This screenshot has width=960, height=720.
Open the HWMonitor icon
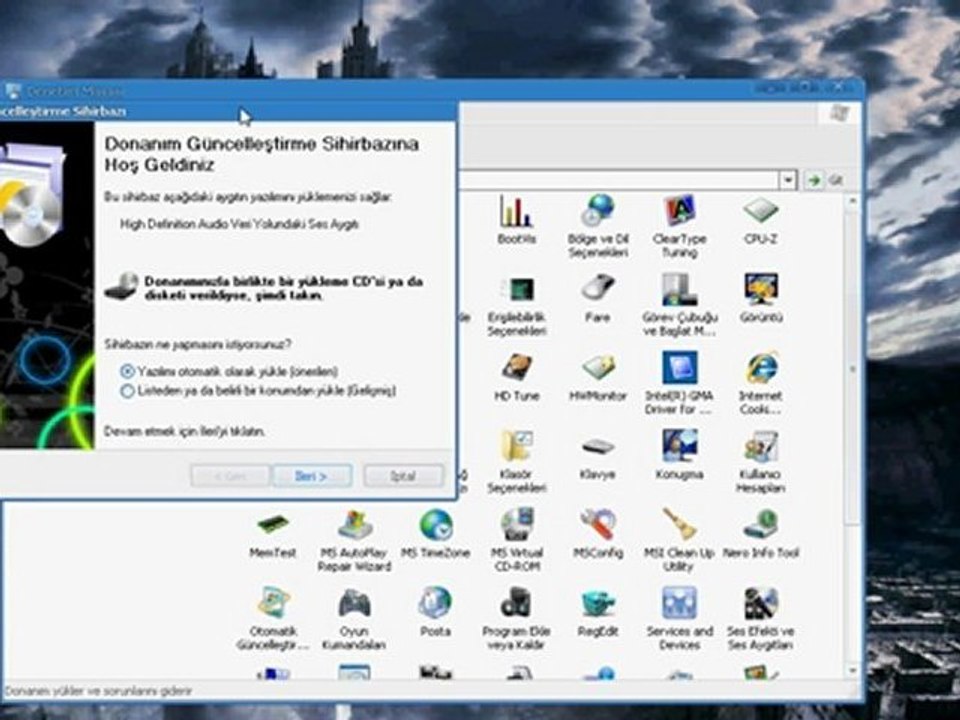(598, 369)
